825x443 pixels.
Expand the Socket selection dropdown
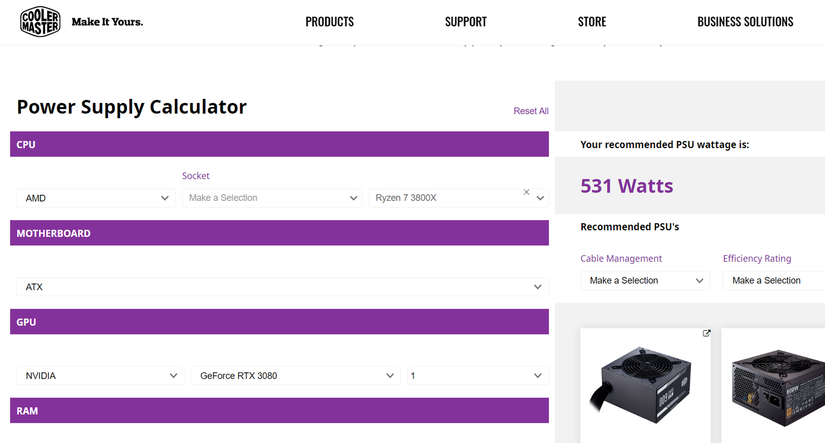[x=272, y=198]
